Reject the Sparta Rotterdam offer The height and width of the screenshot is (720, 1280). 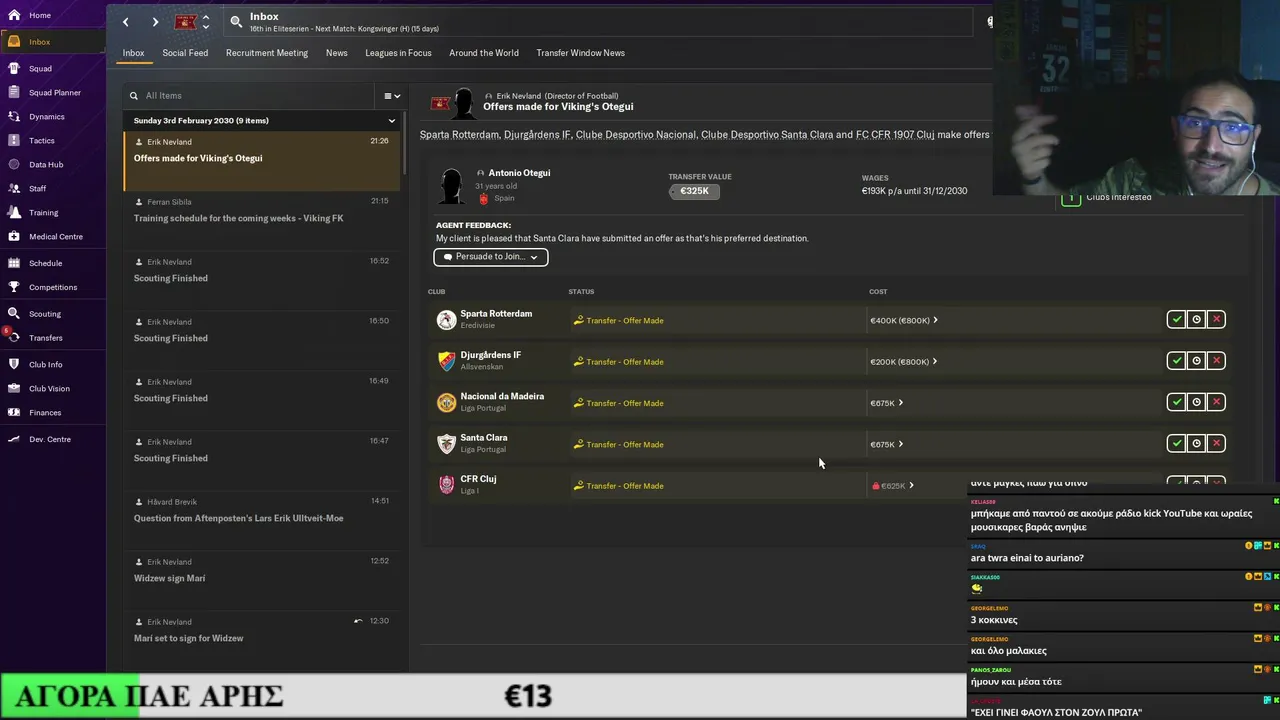coord(1216,319)
